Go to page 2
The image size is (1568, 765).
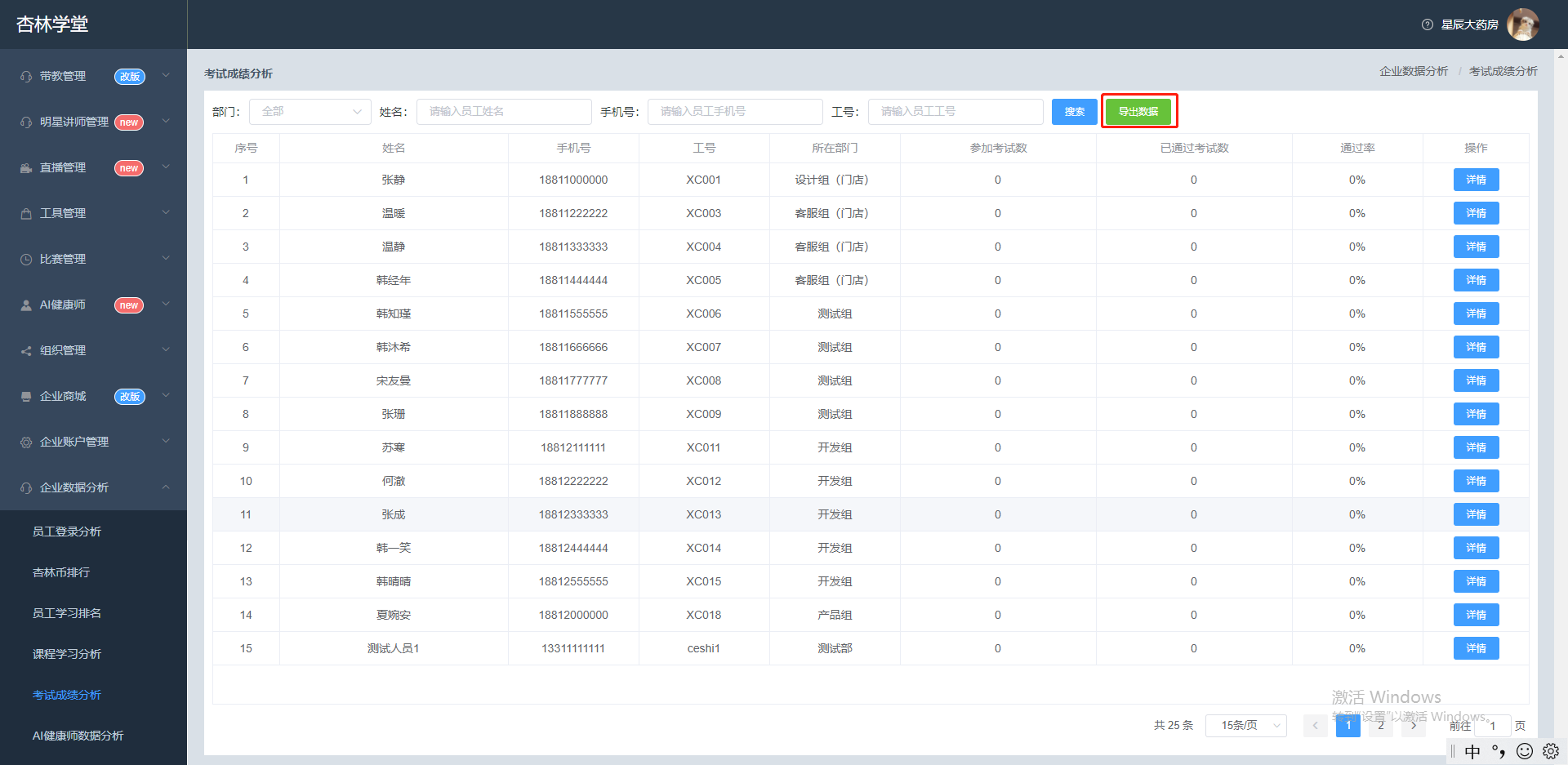[1381, 725]
